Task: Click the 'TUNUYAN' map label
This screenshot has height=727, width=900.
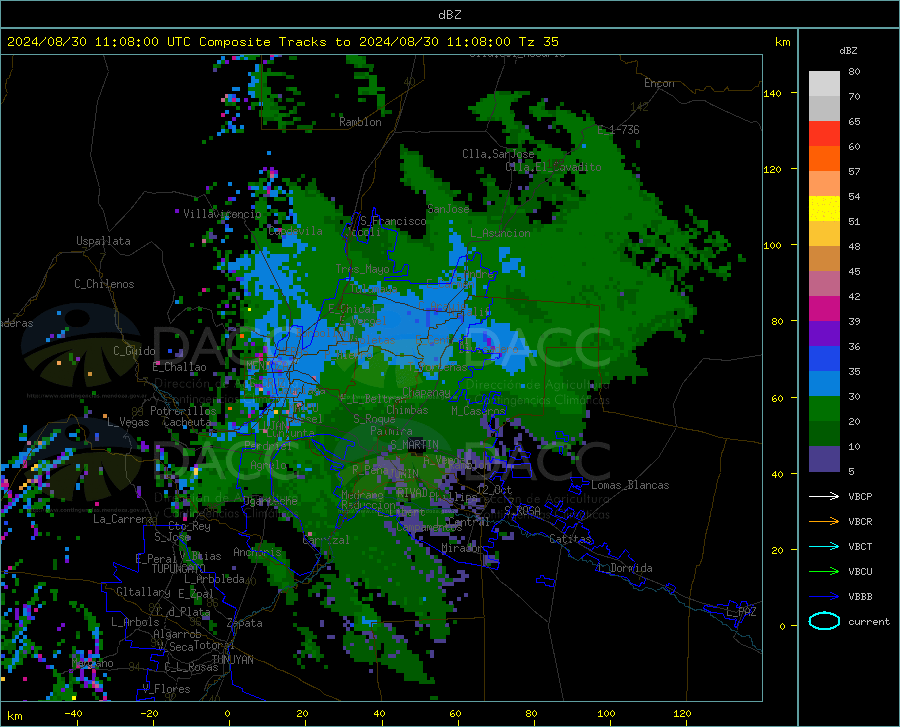Action: pyautogui.click(x=232, y=660)
